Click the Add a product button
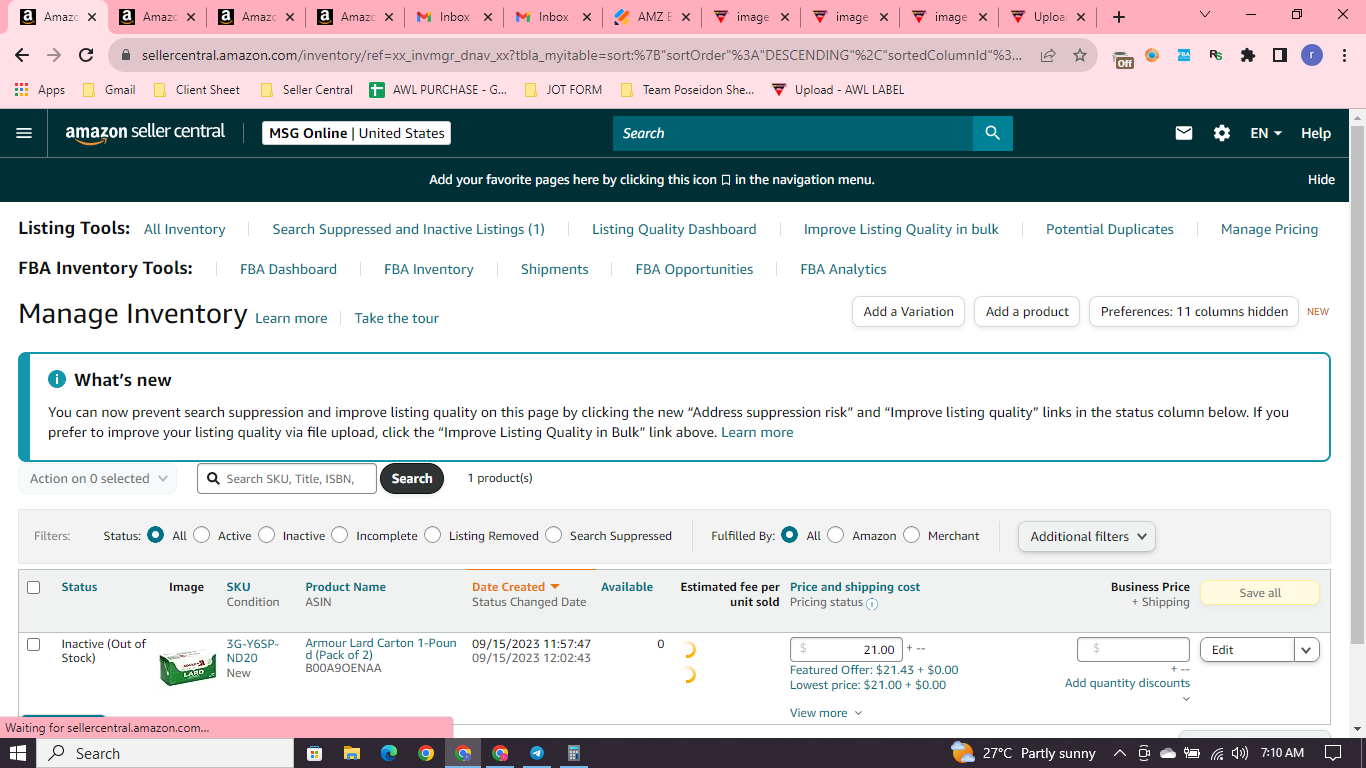The image size is (1366, 768). (x=1027, y=311)
